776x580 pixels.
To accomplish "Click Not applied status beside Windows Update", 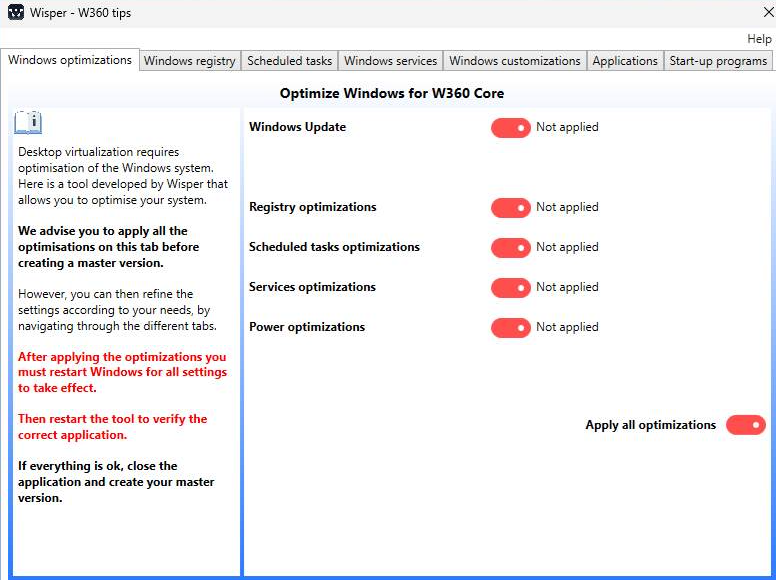I will pyautogui.click(x=567, y=127).
